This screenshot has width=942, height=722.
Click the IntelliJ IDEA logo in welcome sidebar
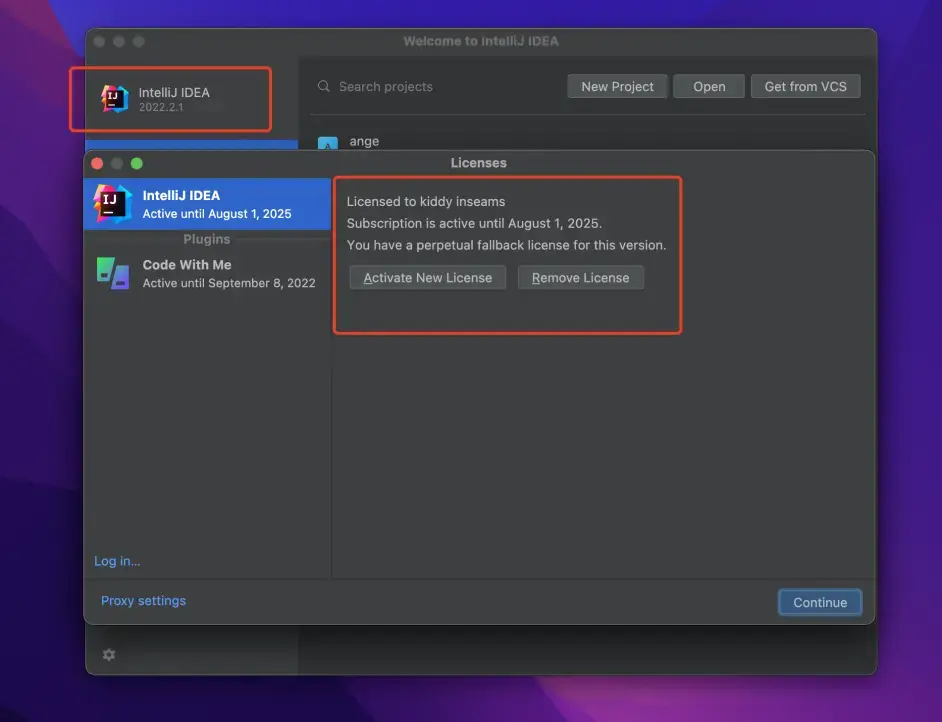tap(115, 99)
